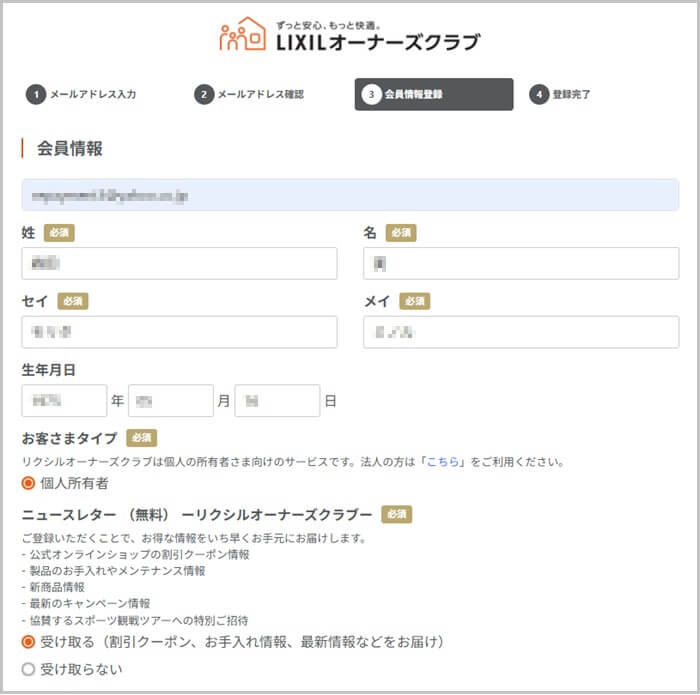The height and width of the screenshot is (695, 700).
Task: Click the birth year 年 field
Action: point(64,401)
